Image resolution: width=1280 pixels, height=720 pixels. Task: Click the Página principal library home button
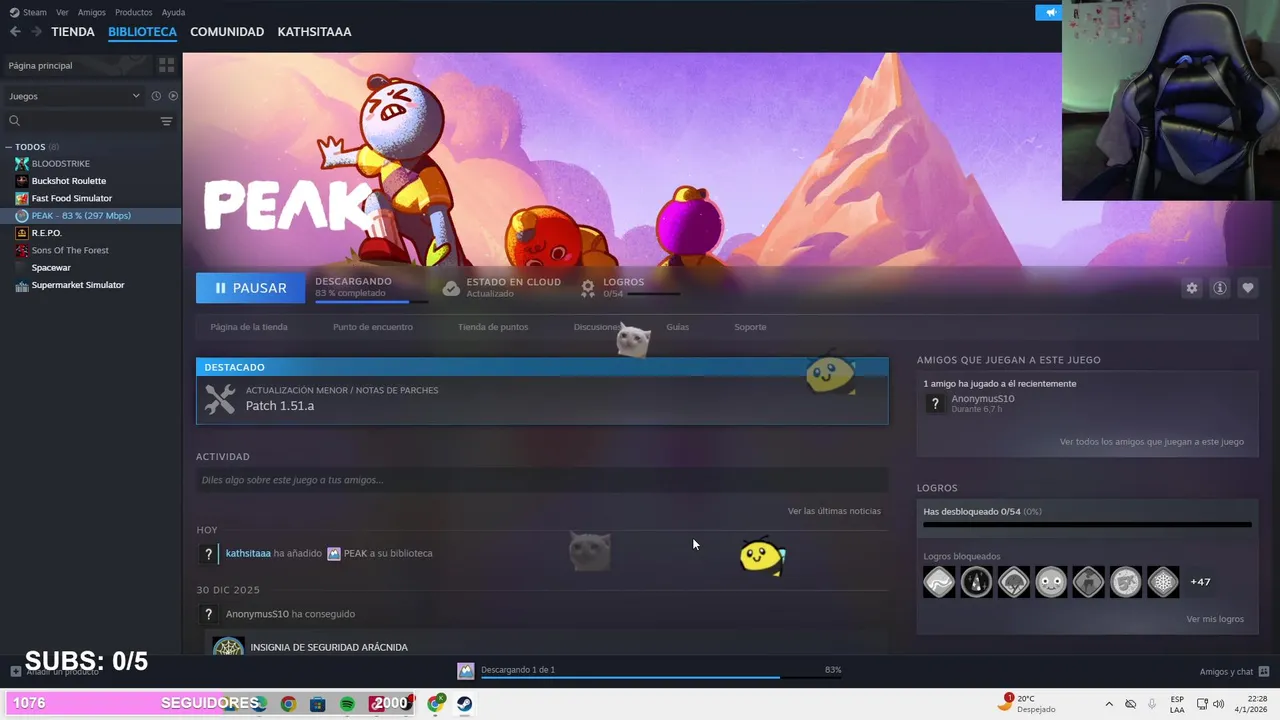(76, 65)
